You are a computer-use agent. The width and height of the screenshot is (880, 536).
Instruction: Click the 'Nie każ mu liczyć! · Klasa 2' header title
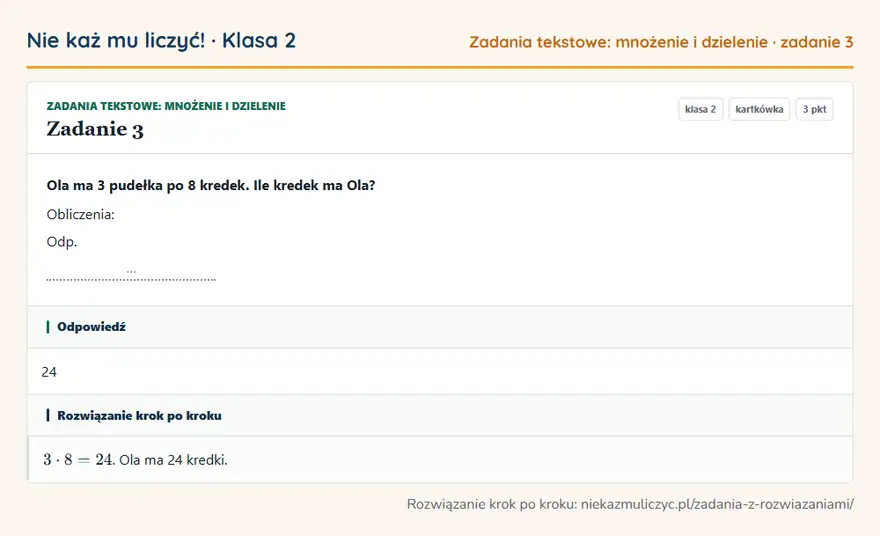click(161, 40)
